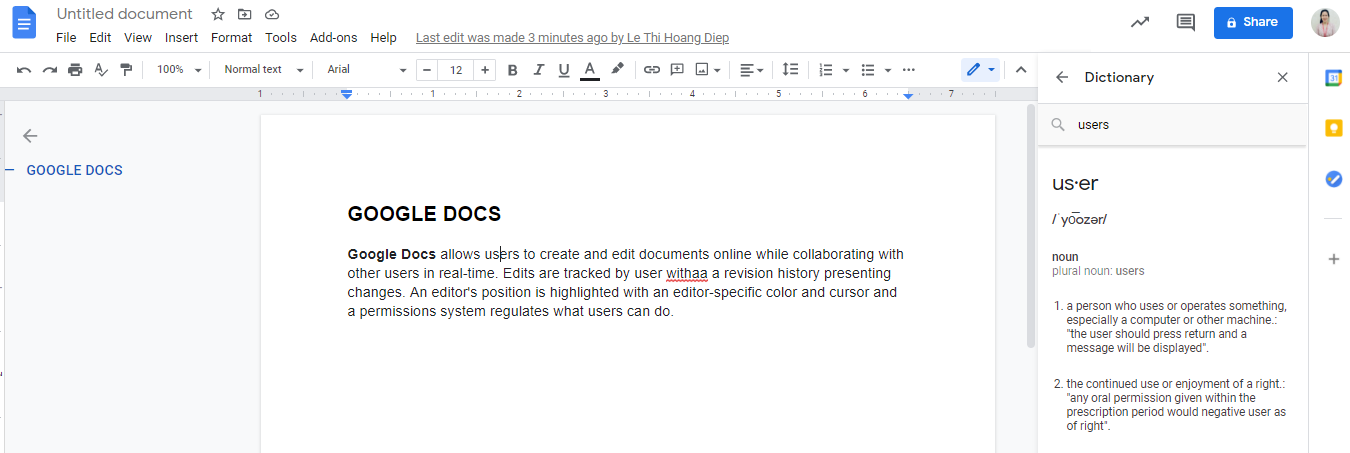This screenshot has width=1350, height=453.
Task: Open Google Calendar side panel
Action: coord(1333,79)
